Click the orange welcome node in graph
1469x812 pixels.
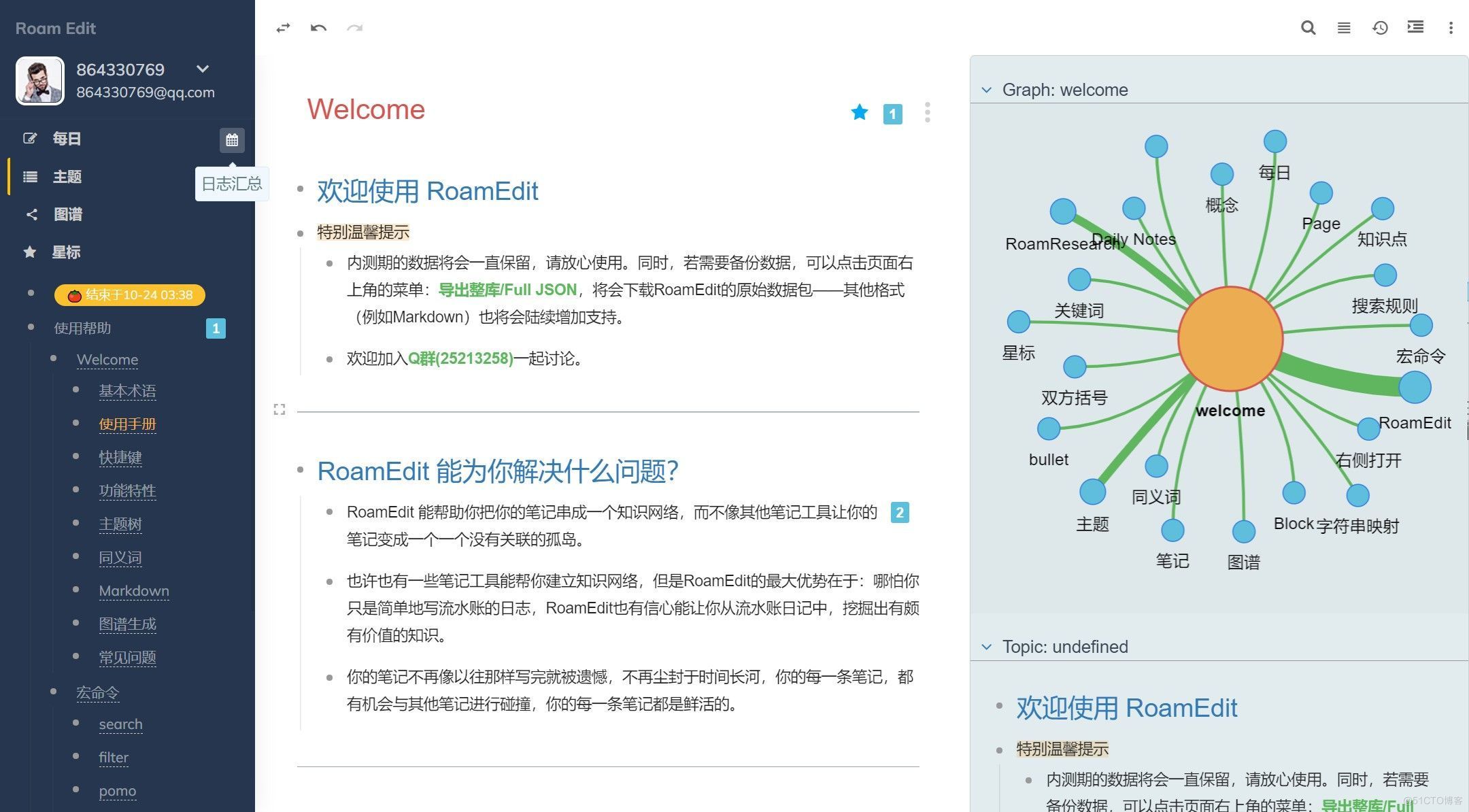(x=1230, y=339)
